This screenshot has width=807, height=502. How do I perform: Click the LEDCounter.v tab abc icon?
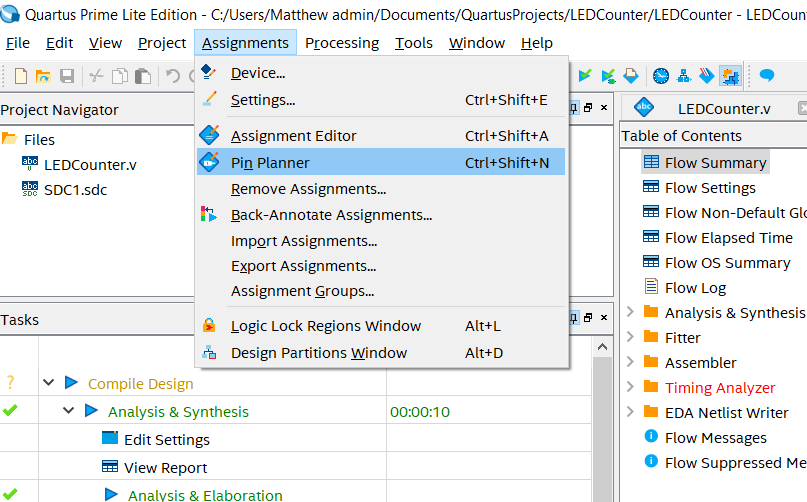pyautogui.click(x=644, y=108)
